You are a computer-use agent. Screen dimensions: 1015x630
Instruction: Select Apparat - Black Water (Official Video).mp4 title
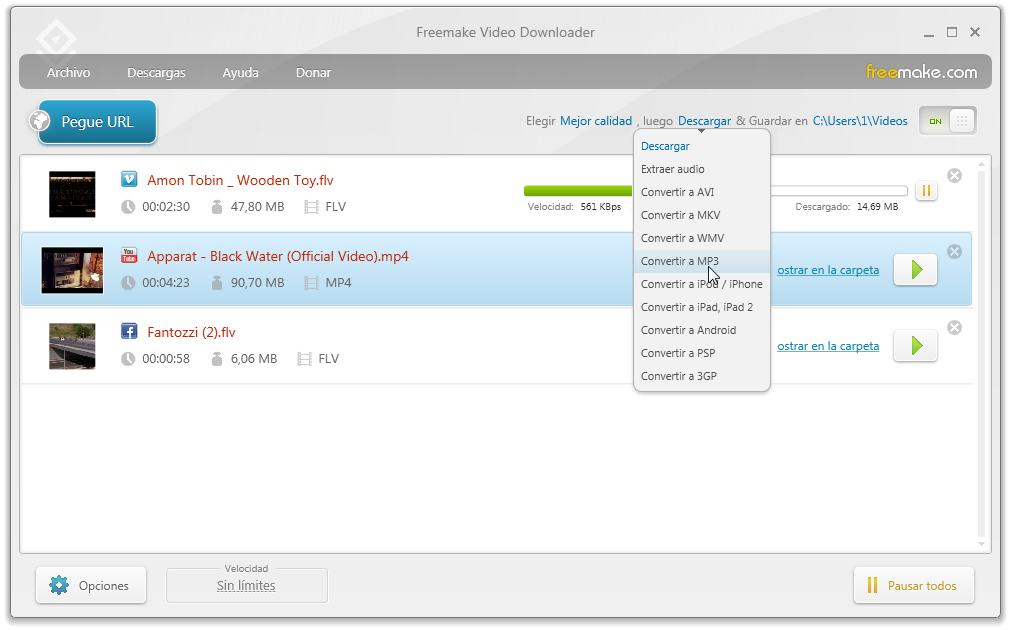[278, 256]
